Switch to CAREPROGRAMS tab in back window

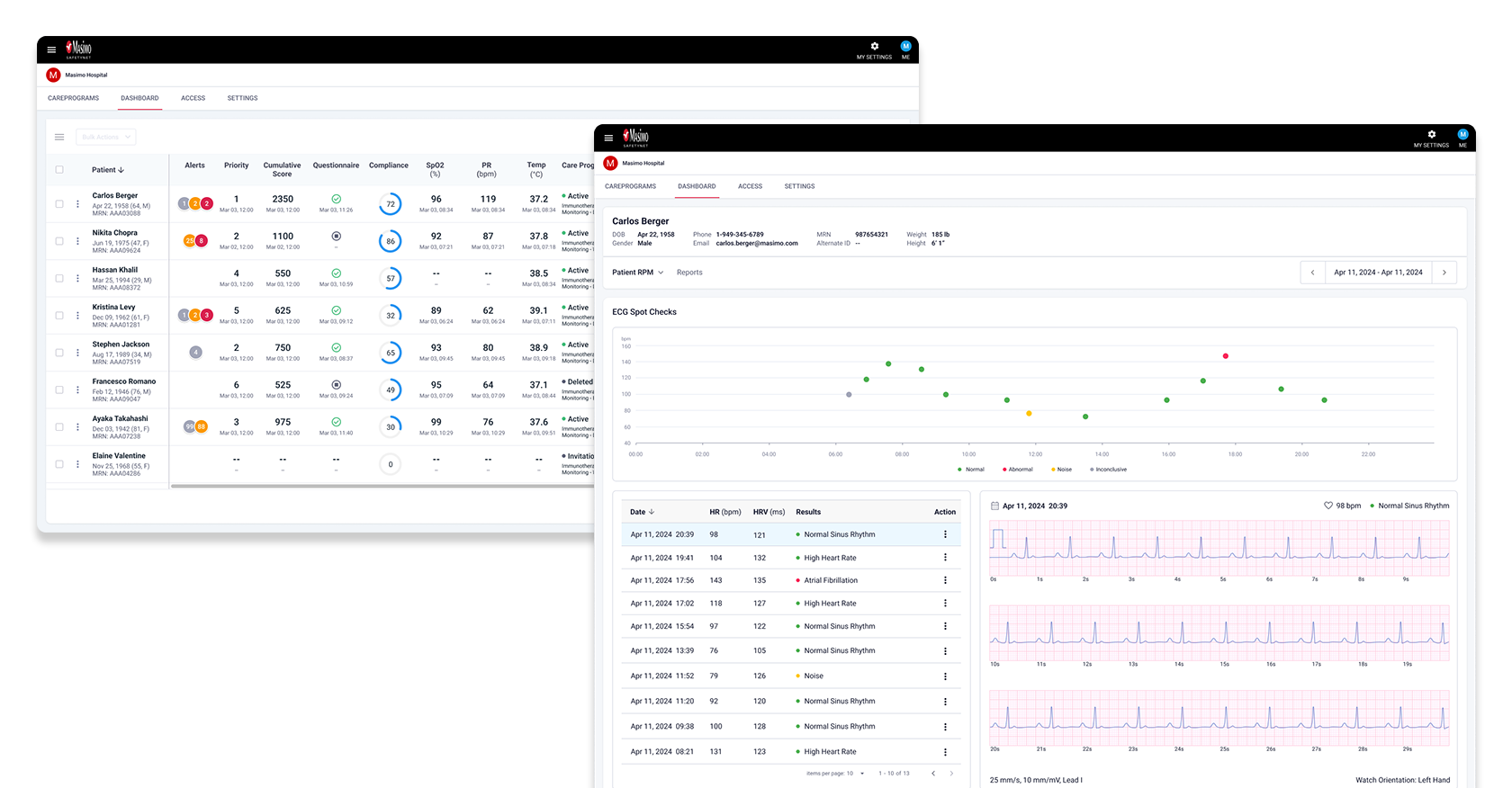[73, 98]
